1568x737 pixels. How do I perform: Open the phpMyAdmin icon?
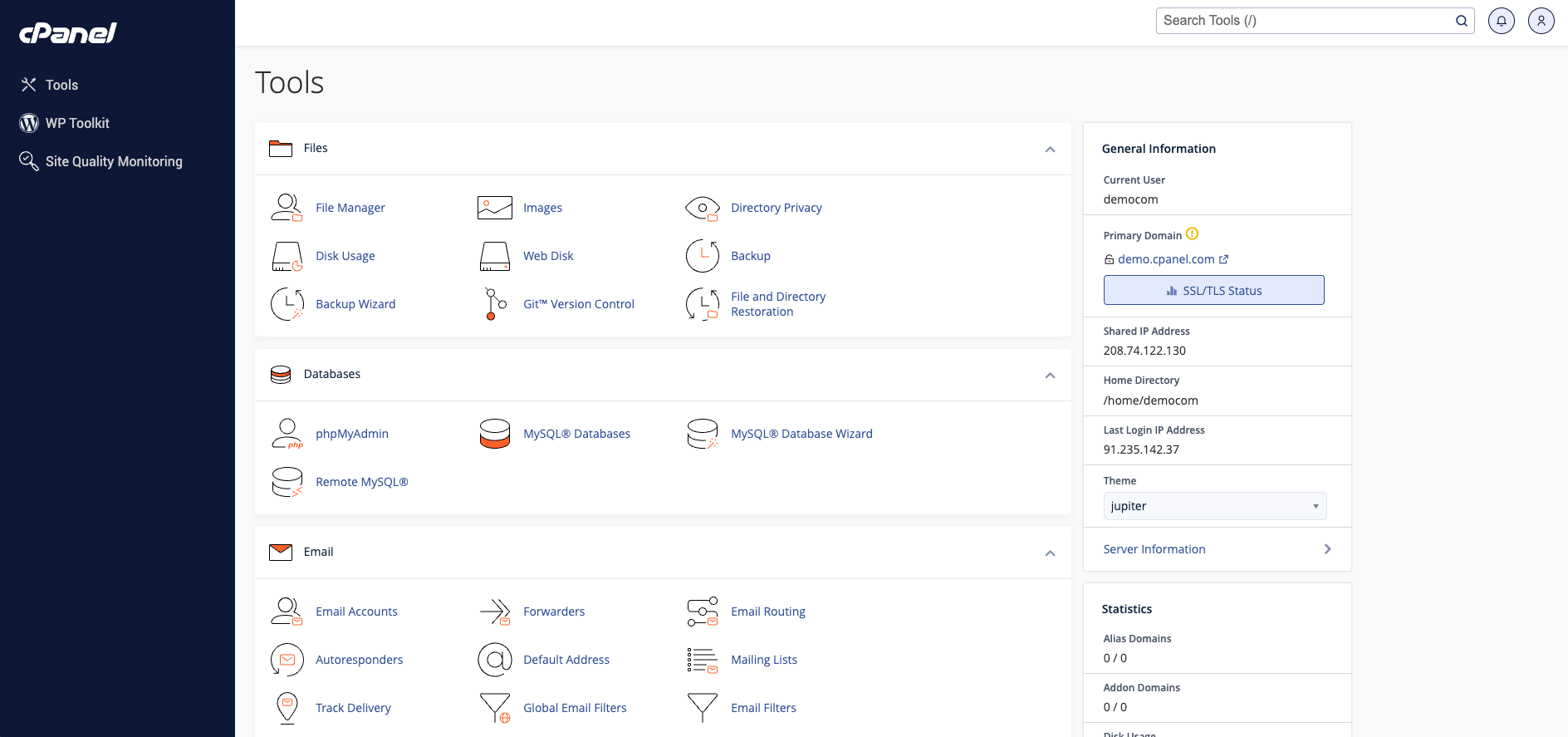287,434
